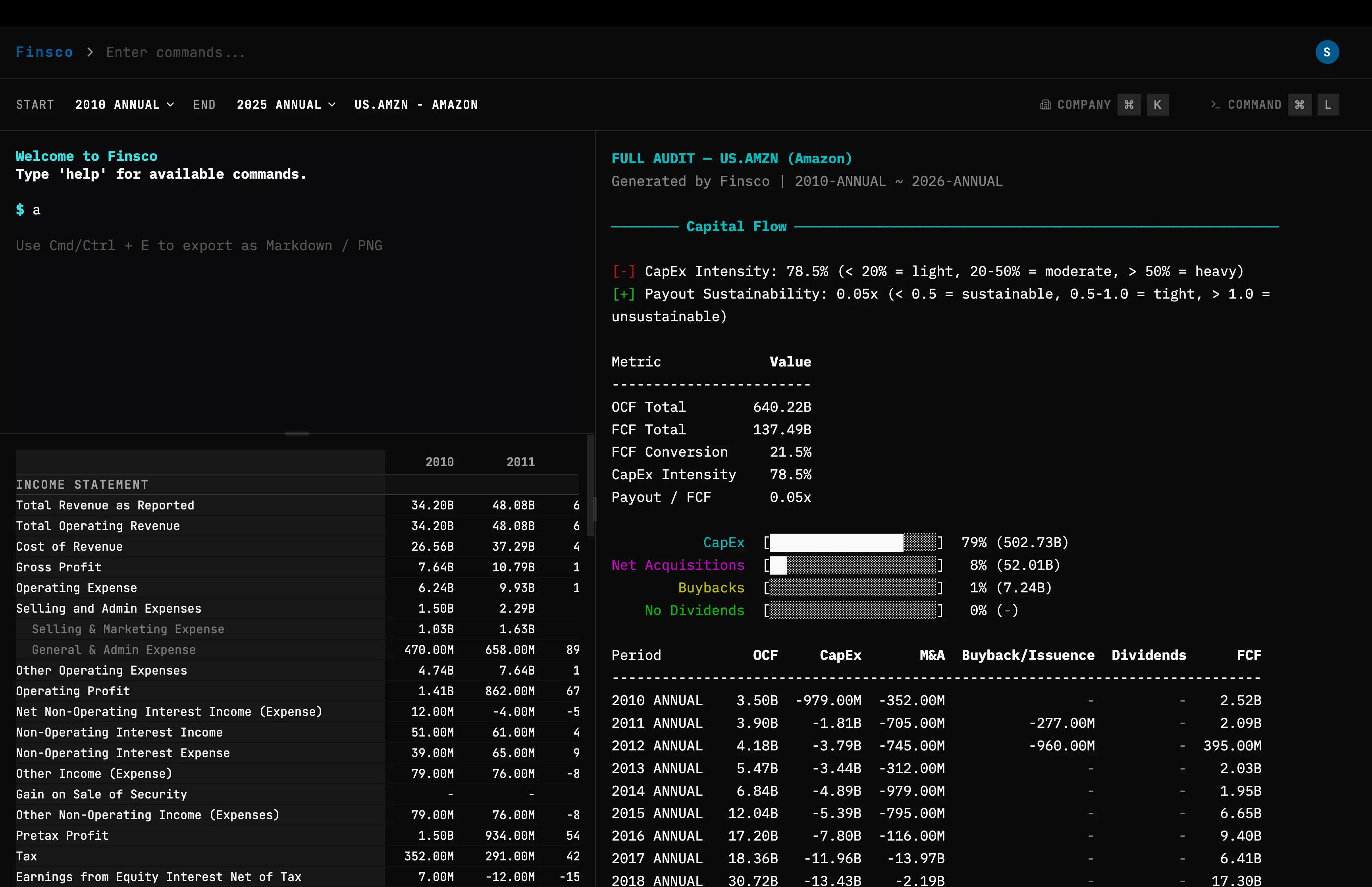Image resolution: width=1372 pixels, height=887 pixels.
Task: Select Selling & Marketing Expense sub-row
Action: click(x=297, y=629)
